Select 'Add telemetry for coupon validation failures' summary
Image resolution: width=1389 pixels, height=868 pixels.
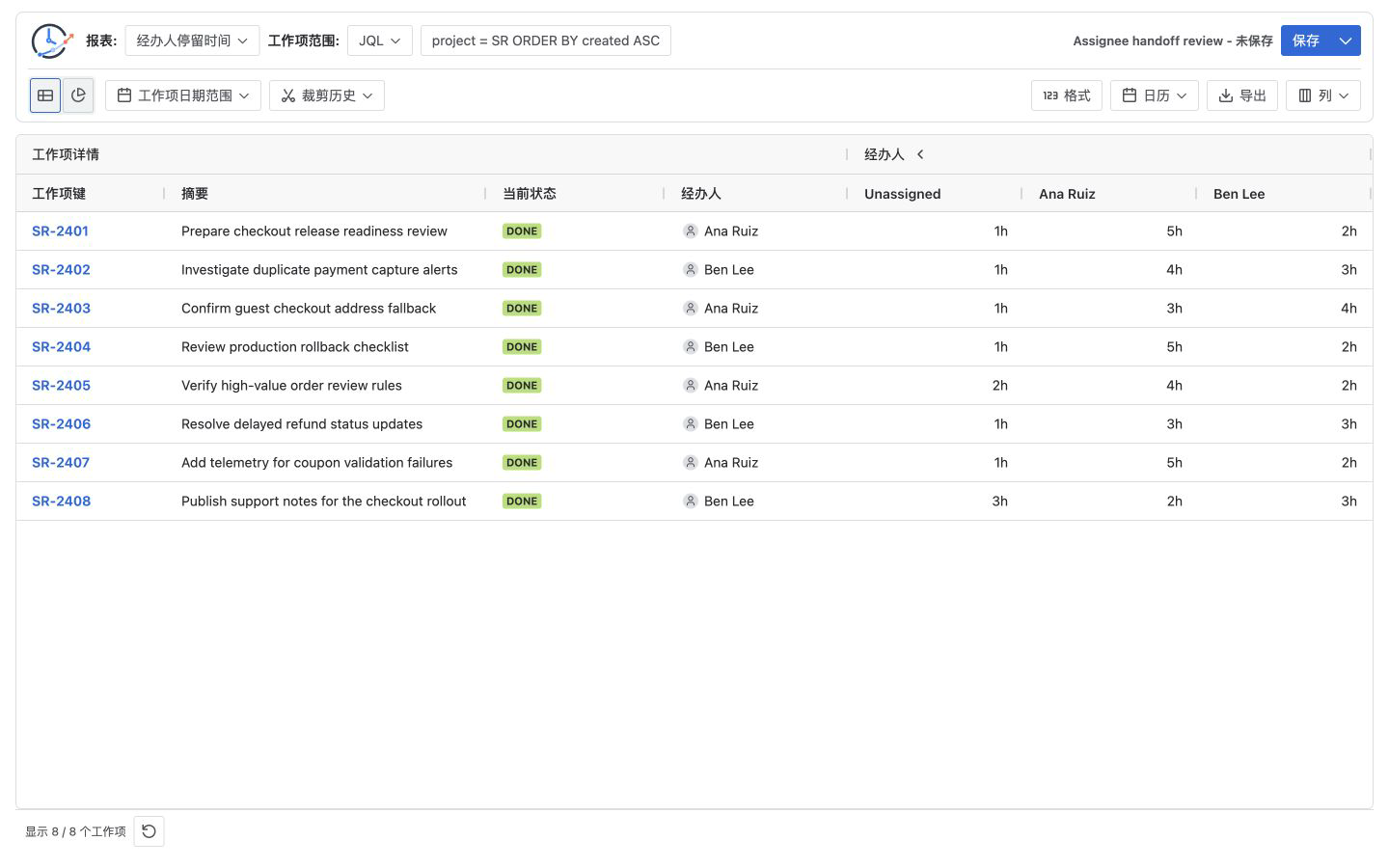pos(316,463)
